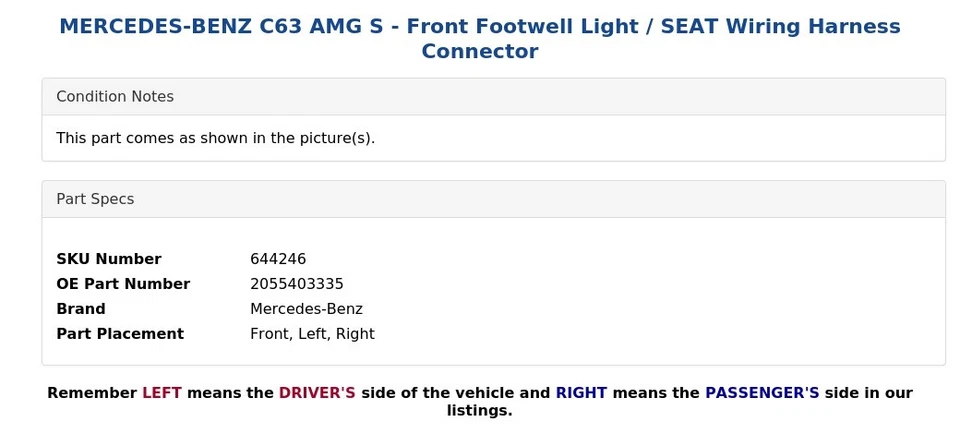The image size is (960, 434).
Task: Click 'This part comes as shown' sentence
Action: [215, 138]
